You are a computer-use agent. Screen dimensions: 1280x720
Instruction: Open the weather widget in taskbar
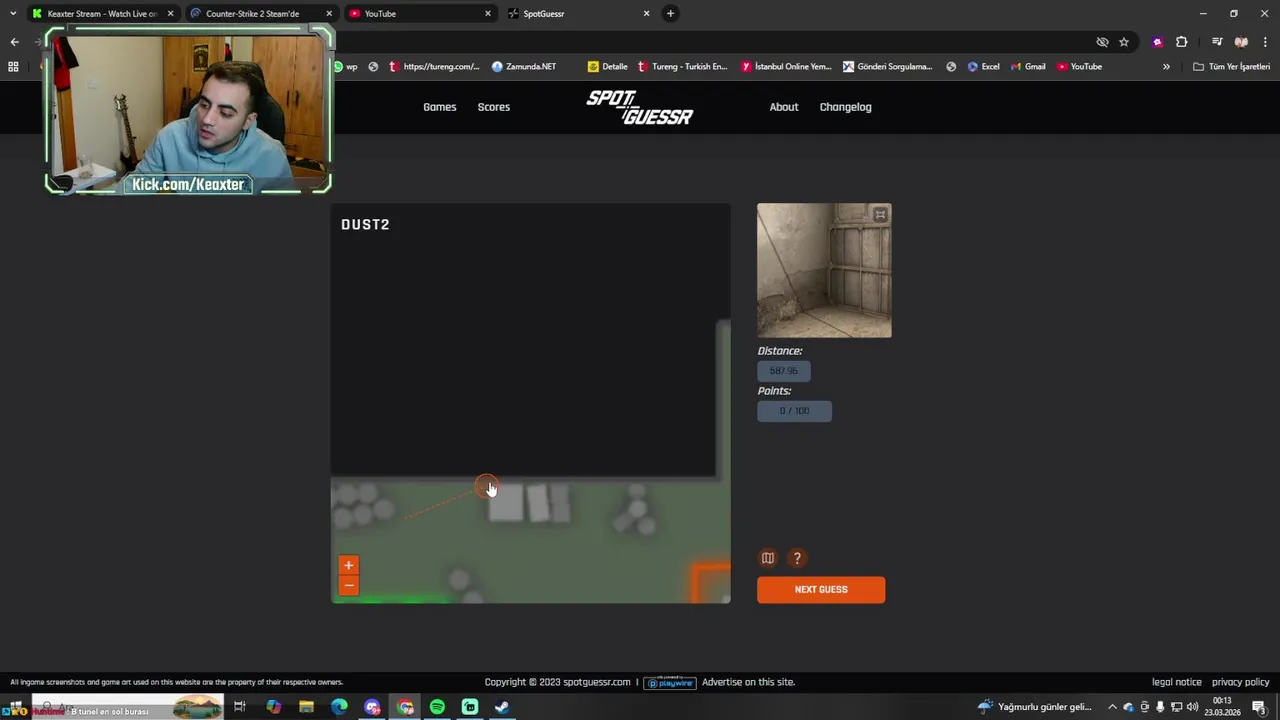1035,707
